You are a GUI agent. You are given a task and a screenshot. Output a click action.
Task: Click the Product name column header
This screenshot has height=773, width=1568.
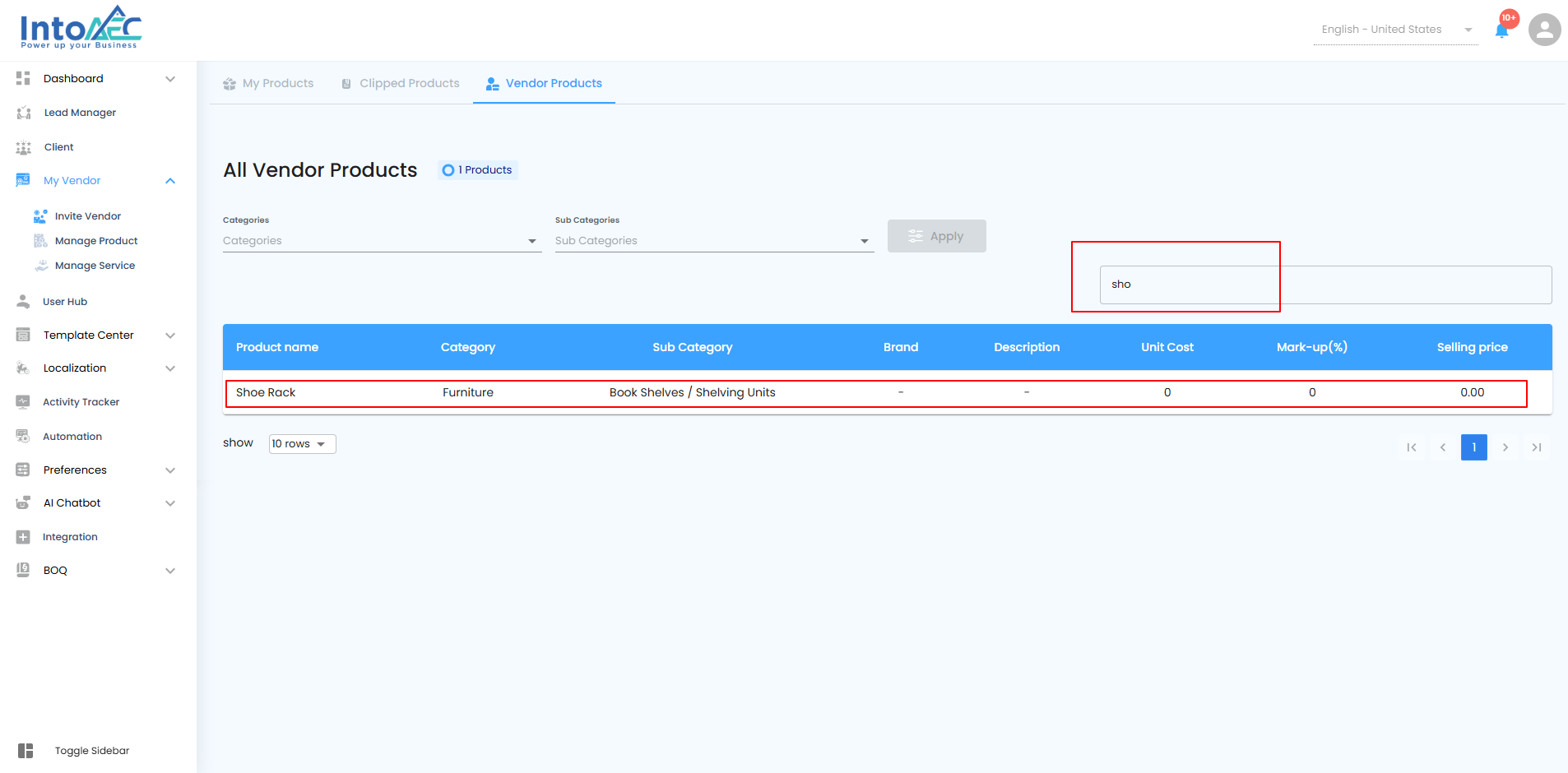pyautogui.click(x=277, y=347)
